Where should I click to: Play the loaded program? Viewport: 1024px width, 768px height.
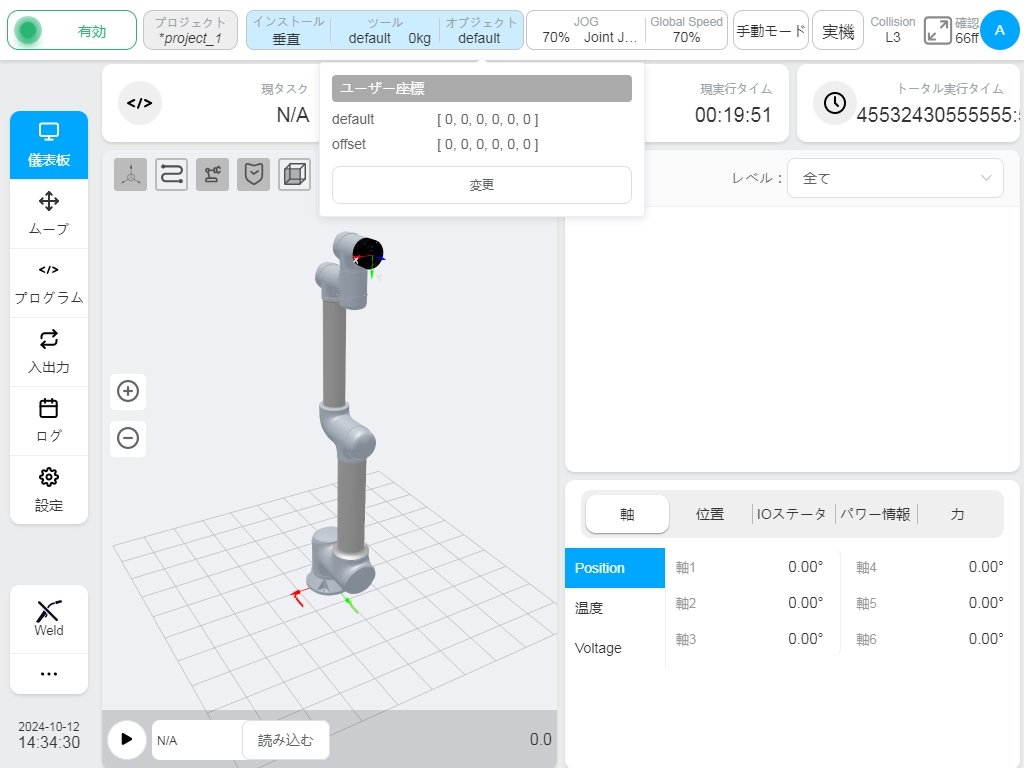(127, 739)
